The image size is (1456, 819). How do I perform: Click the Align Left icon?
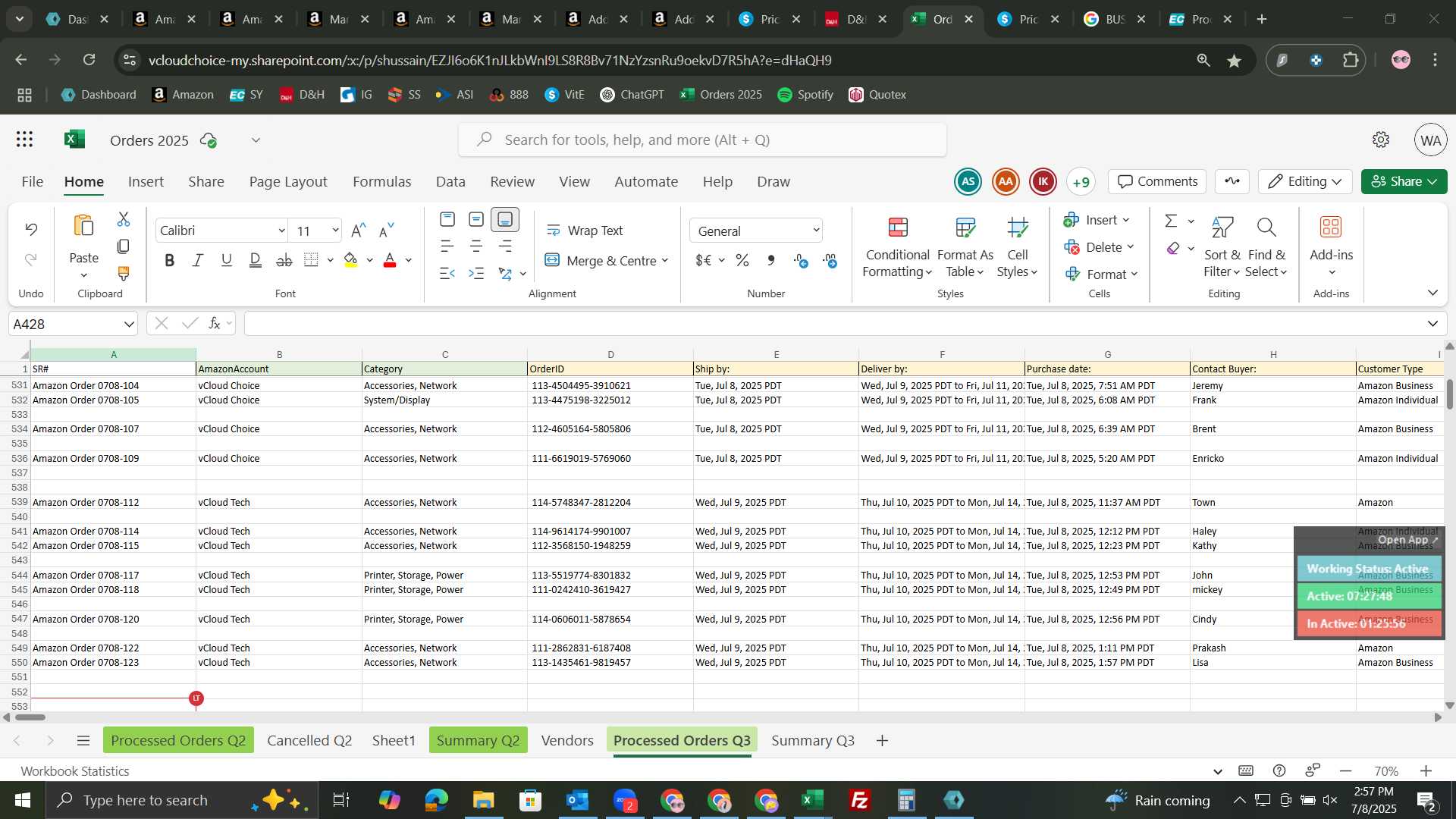pyautogui.click(x=447, y=246)
